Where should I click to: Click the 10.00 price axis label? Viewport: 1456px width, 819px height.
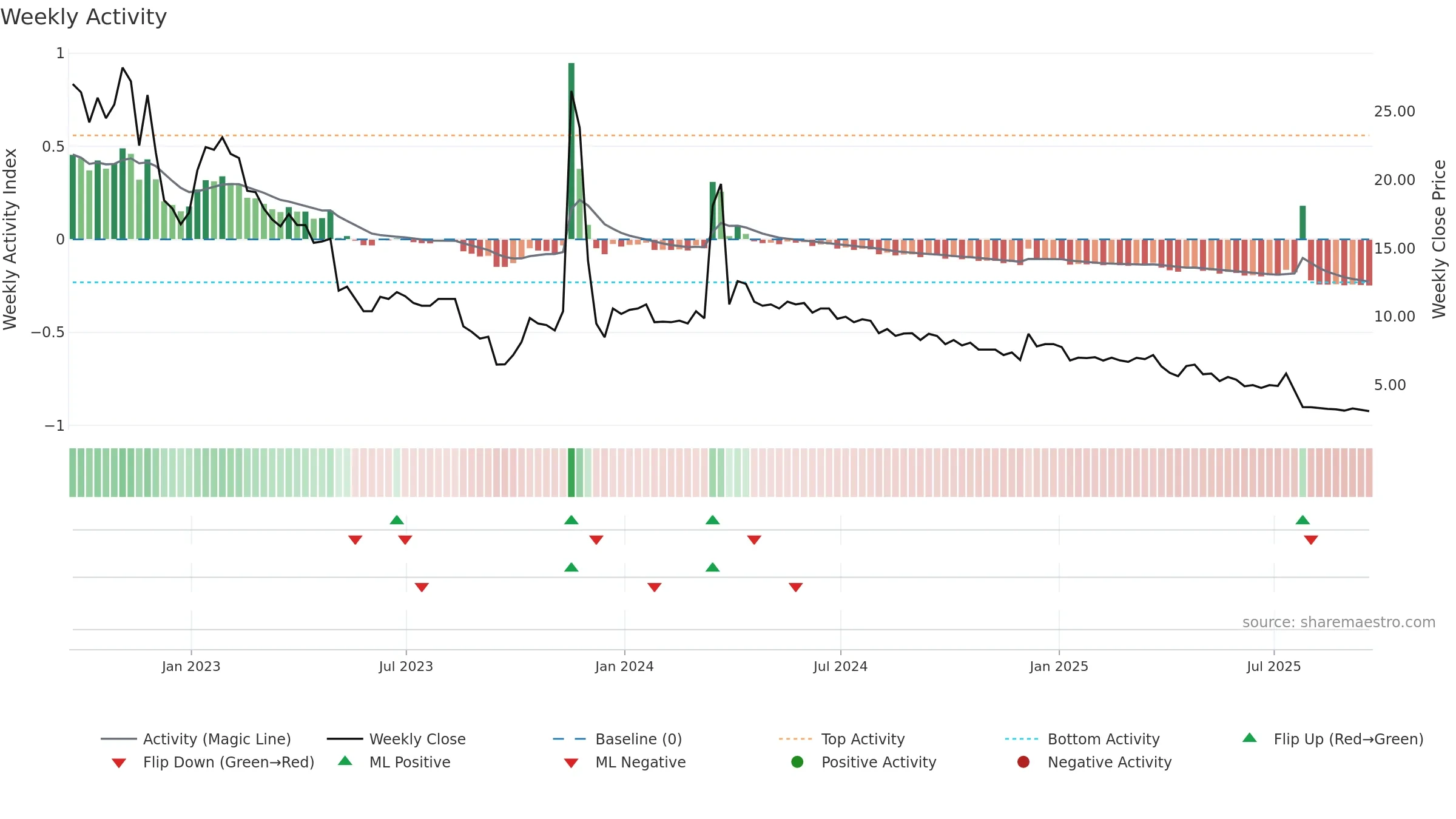click(x=1395, y=317)
